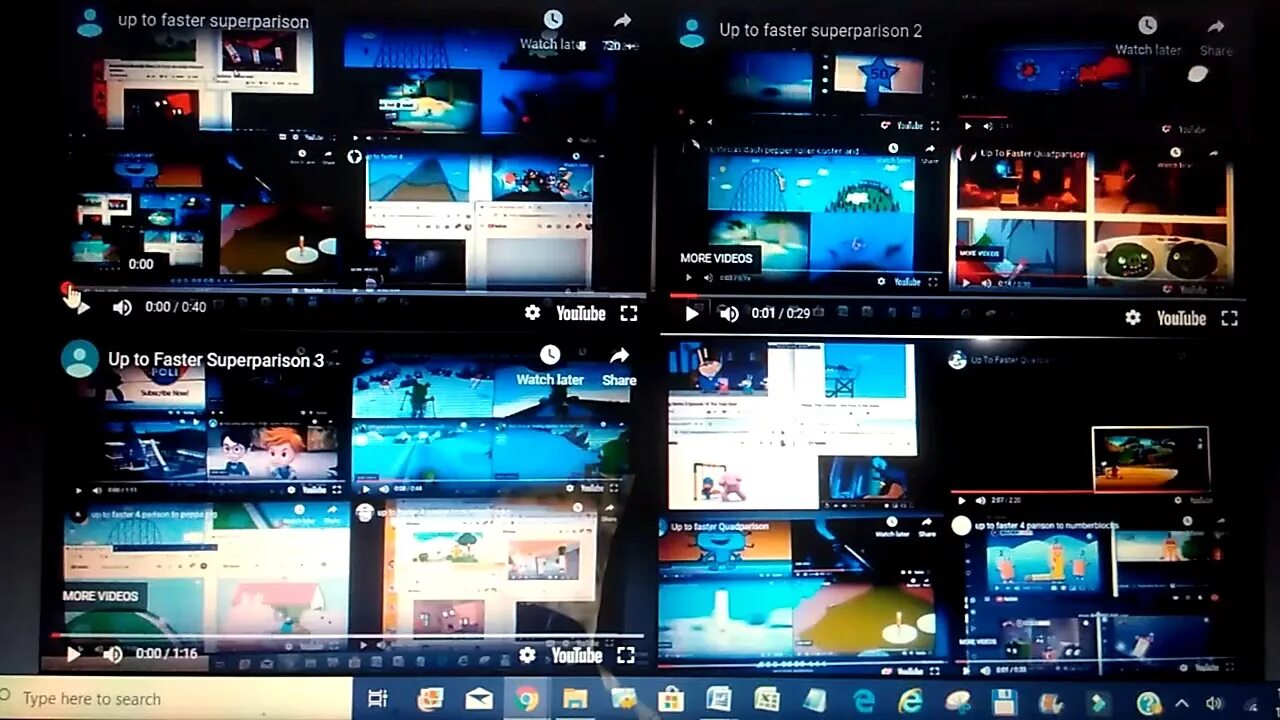Open the 'up to faster superparison' title link

(x=213, y=21)
